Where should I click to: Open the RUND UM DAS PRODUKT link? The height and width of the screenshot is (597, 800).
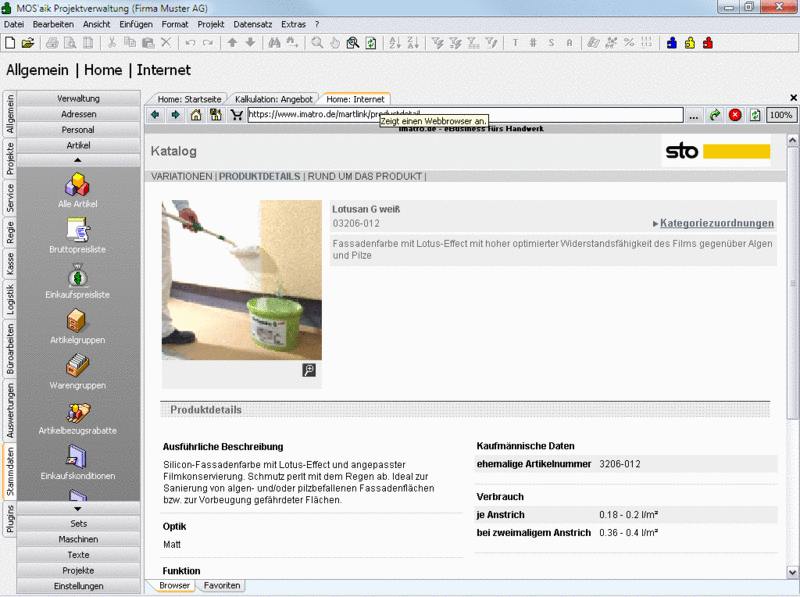(x=364, y=177)
